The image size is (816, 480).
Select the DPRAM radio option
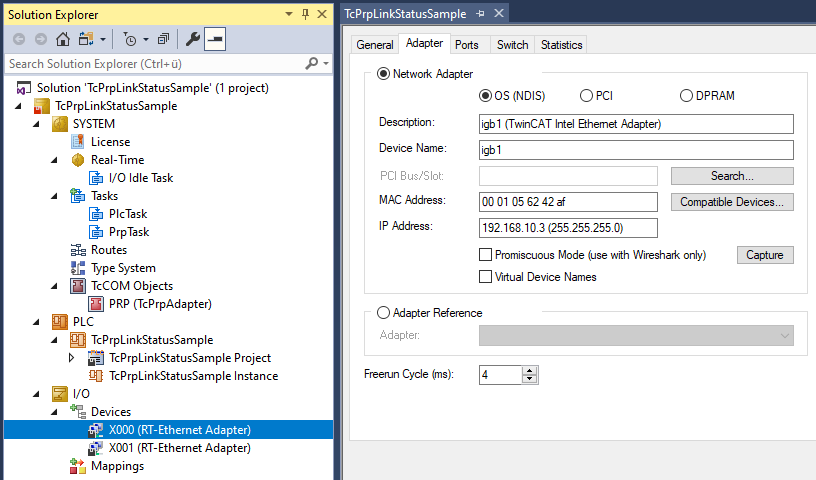(x=686, y=96)
